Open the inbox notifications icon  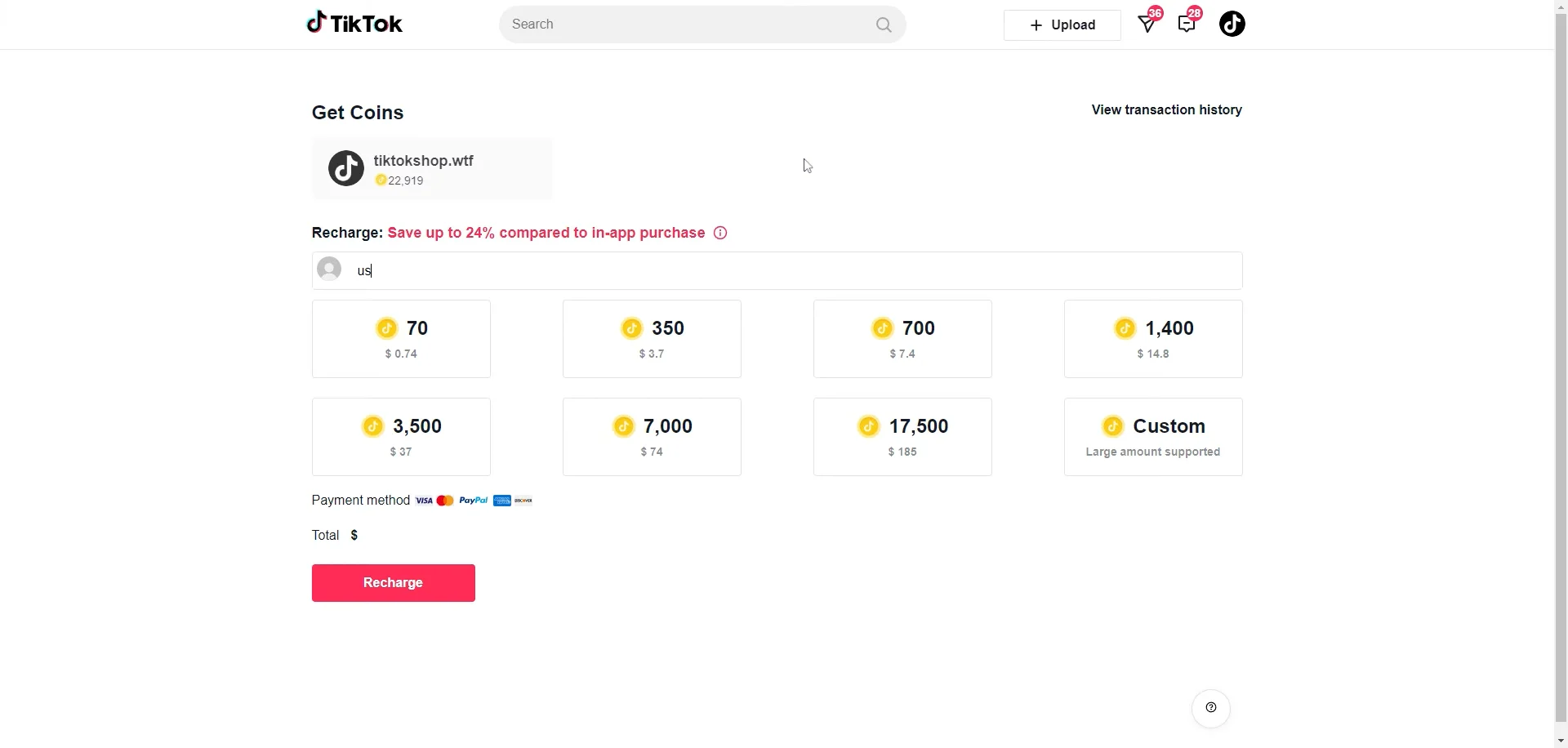[x=1147, y=23]
